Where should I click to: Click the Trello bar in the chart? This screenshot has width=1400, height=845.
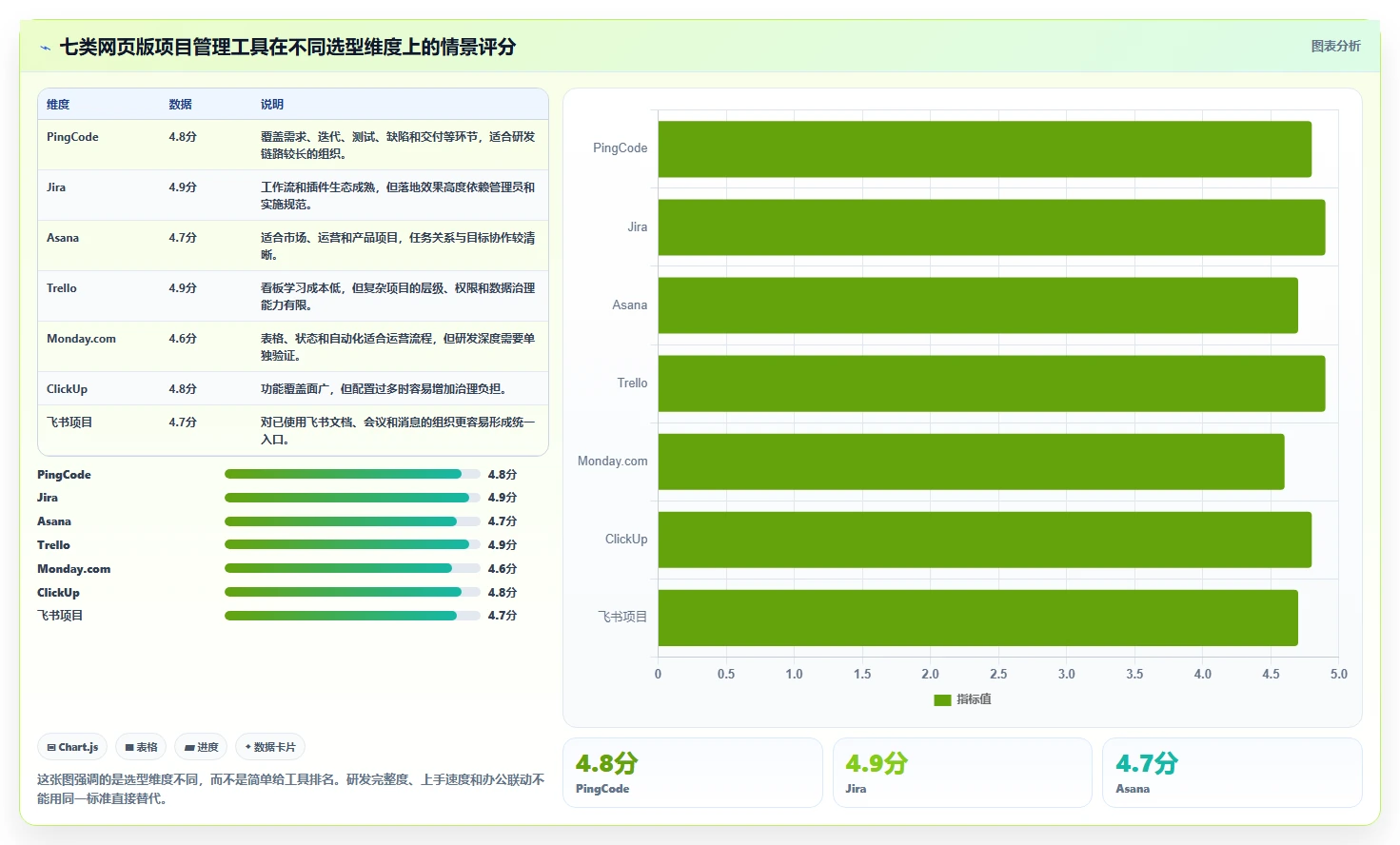coord(991,383)
